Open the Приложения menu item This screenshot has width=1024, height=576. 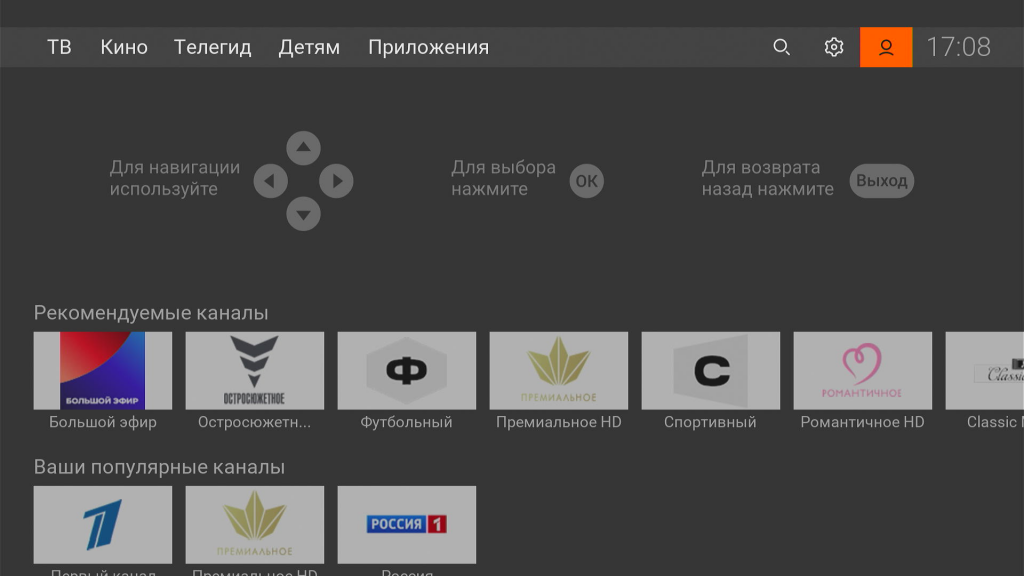click(428, 47)
